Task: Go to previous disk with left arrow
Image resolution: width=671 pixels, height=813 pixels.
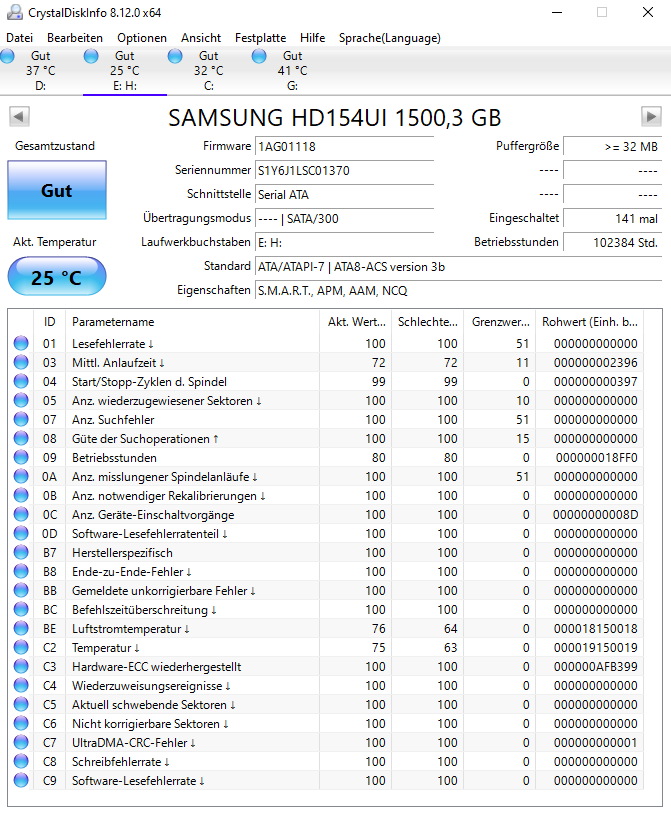Action: coord(19,117)
